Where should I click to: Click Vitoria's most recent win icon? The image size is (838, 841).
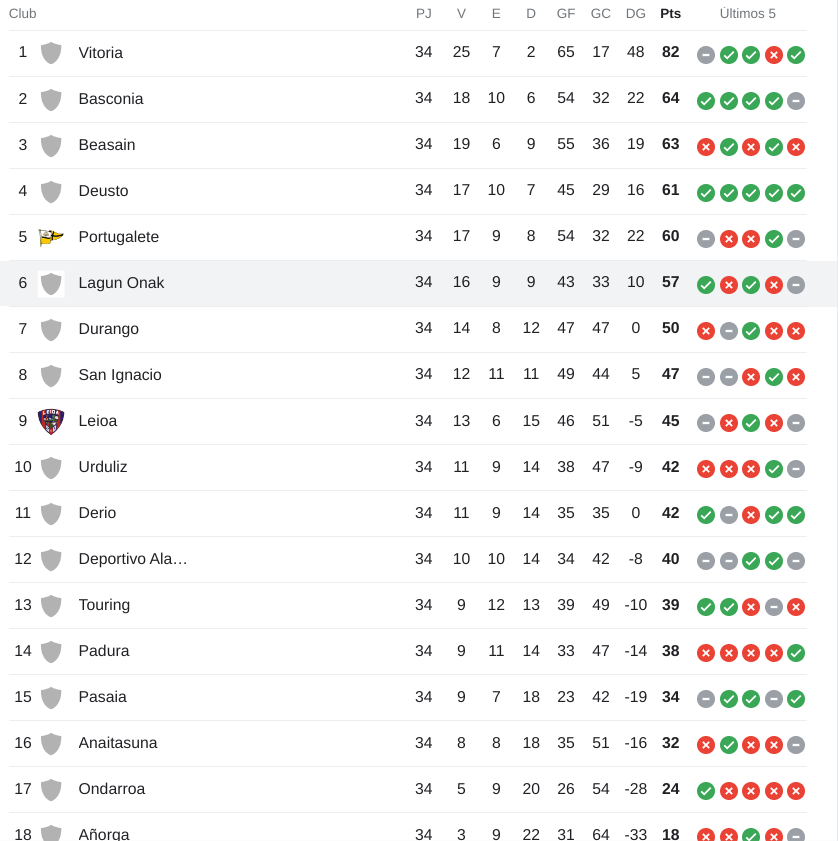pyautogui.click(x=796, y=55)
